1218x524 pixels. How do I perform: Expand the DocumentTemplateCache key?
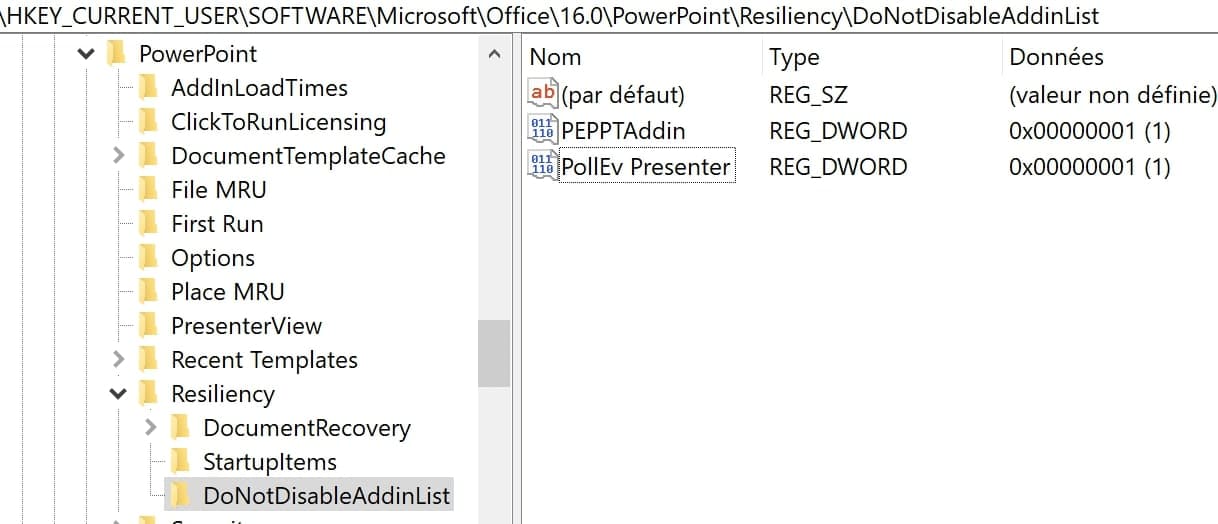coord(118,155)
